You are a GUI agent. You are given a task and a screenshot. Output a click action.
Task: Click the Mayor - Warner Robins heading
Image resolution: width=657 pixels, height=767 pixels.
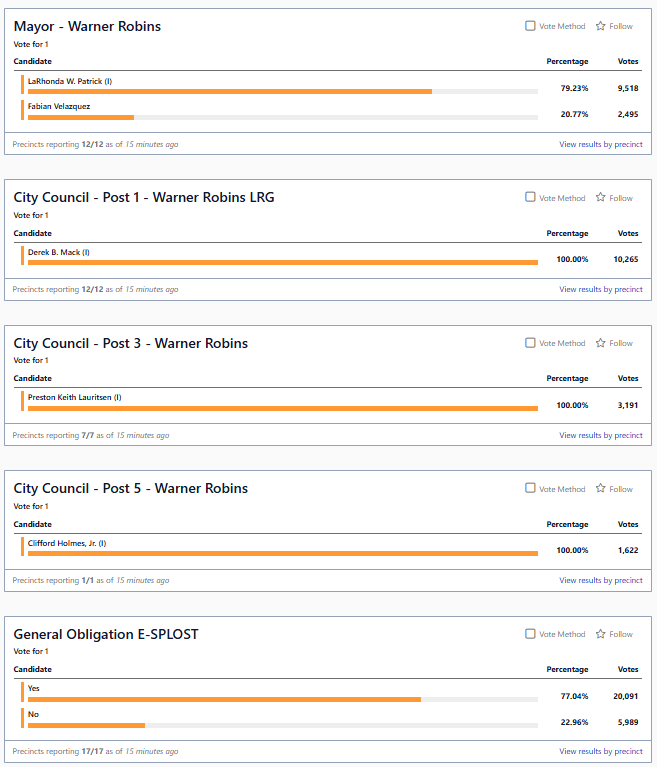(x=87, y=26)
